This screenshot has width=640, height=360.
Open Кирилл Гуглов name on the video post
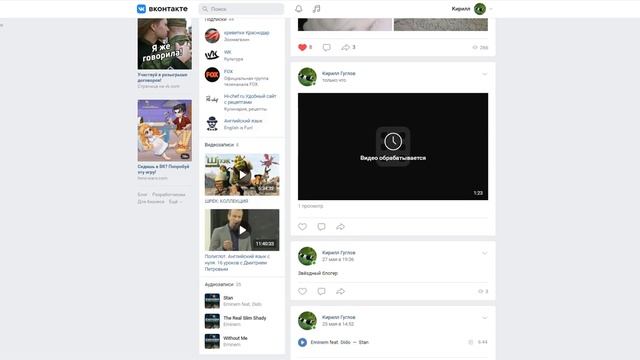click(338, 73)
